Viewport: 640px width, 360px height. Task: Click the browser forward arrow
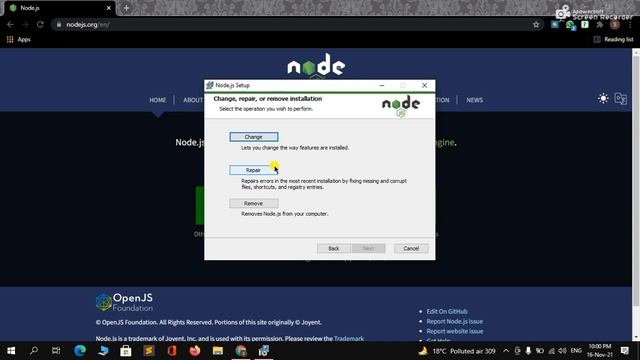[25, 24]
